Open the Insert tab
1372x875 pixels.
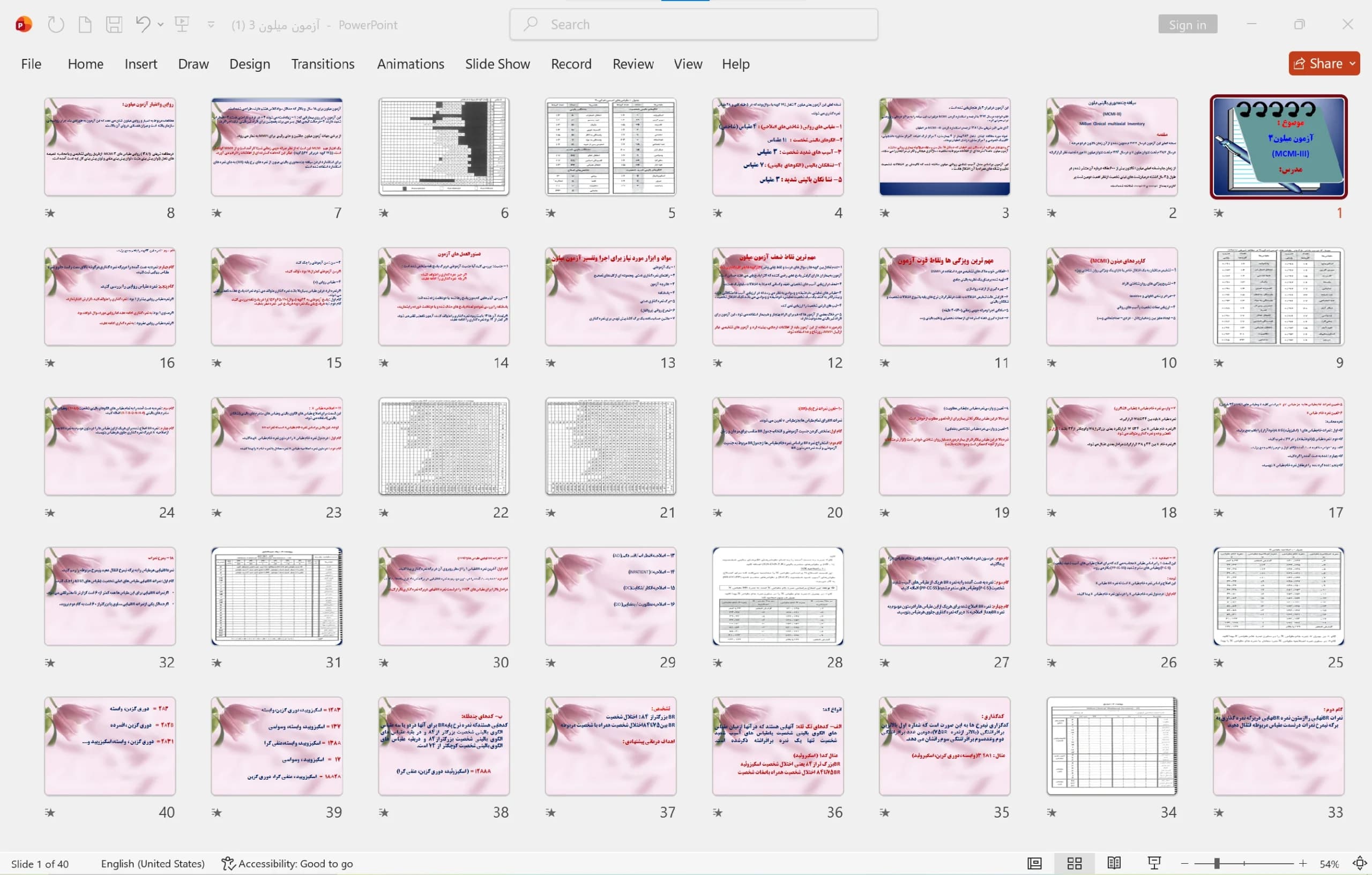(x=141, y=64)
